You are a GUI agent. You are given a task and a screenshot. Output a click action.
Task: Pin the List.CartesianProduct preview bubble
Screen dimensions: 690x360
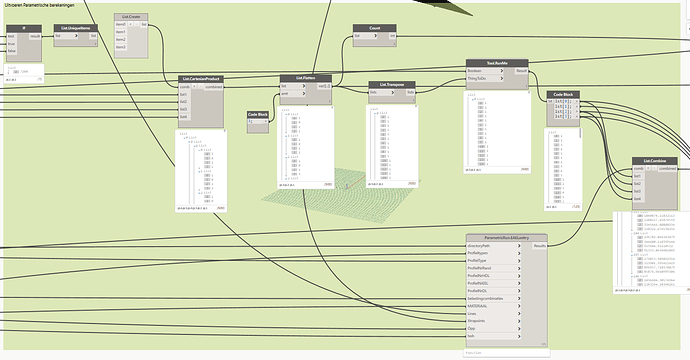point(225,131)
